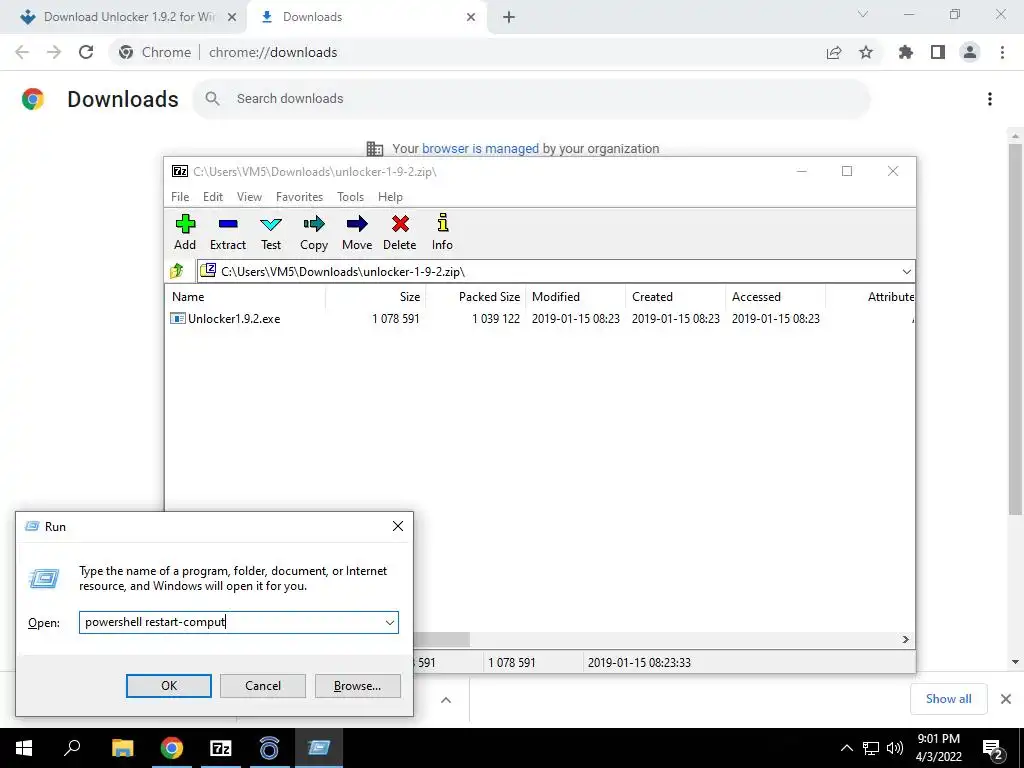The image size is (1024, 768).
Task: Show hidden system tray icons
Action: (x=846, y=748)
